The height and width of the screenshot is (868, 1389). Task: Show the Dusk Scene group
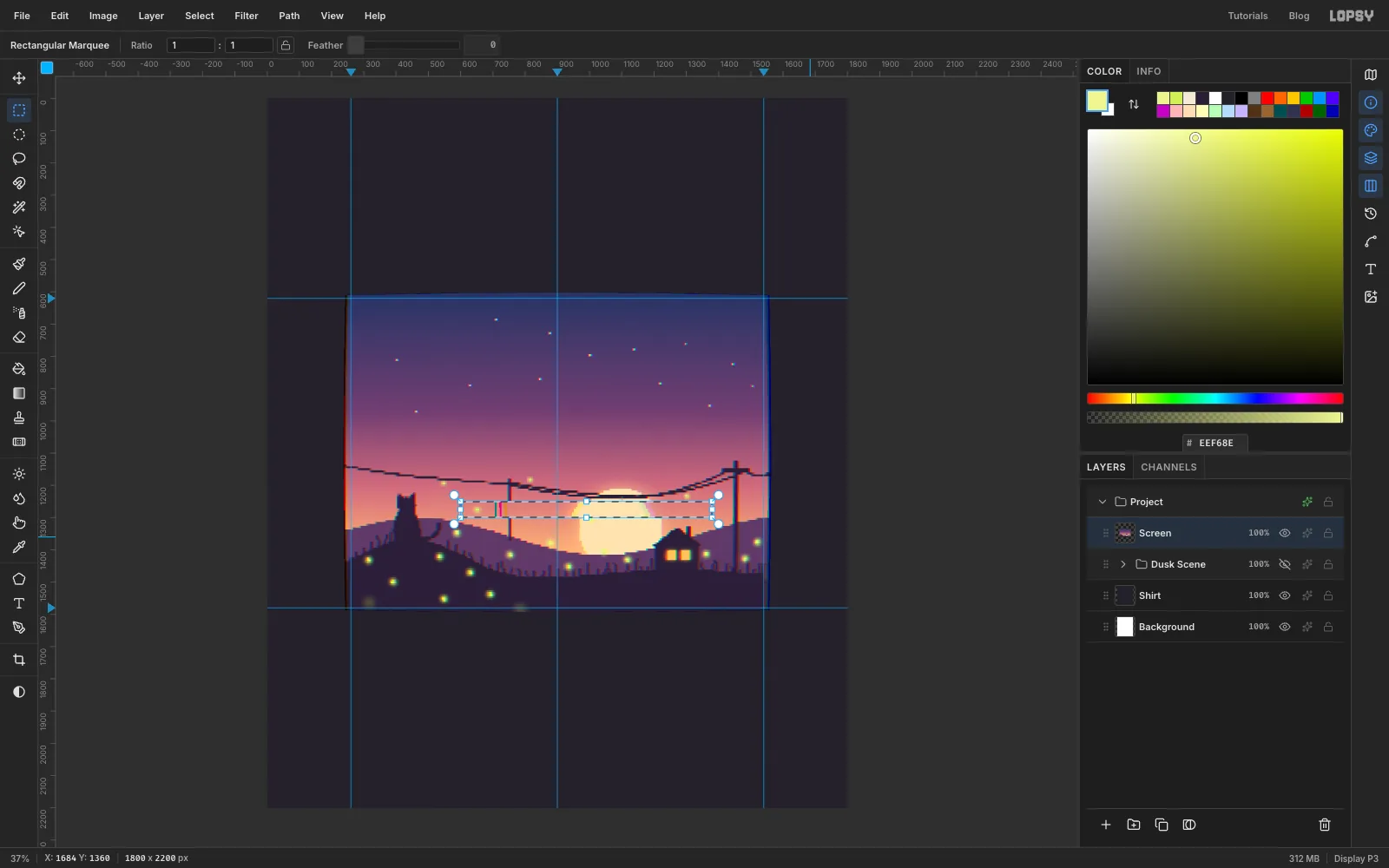(1285, 564)
